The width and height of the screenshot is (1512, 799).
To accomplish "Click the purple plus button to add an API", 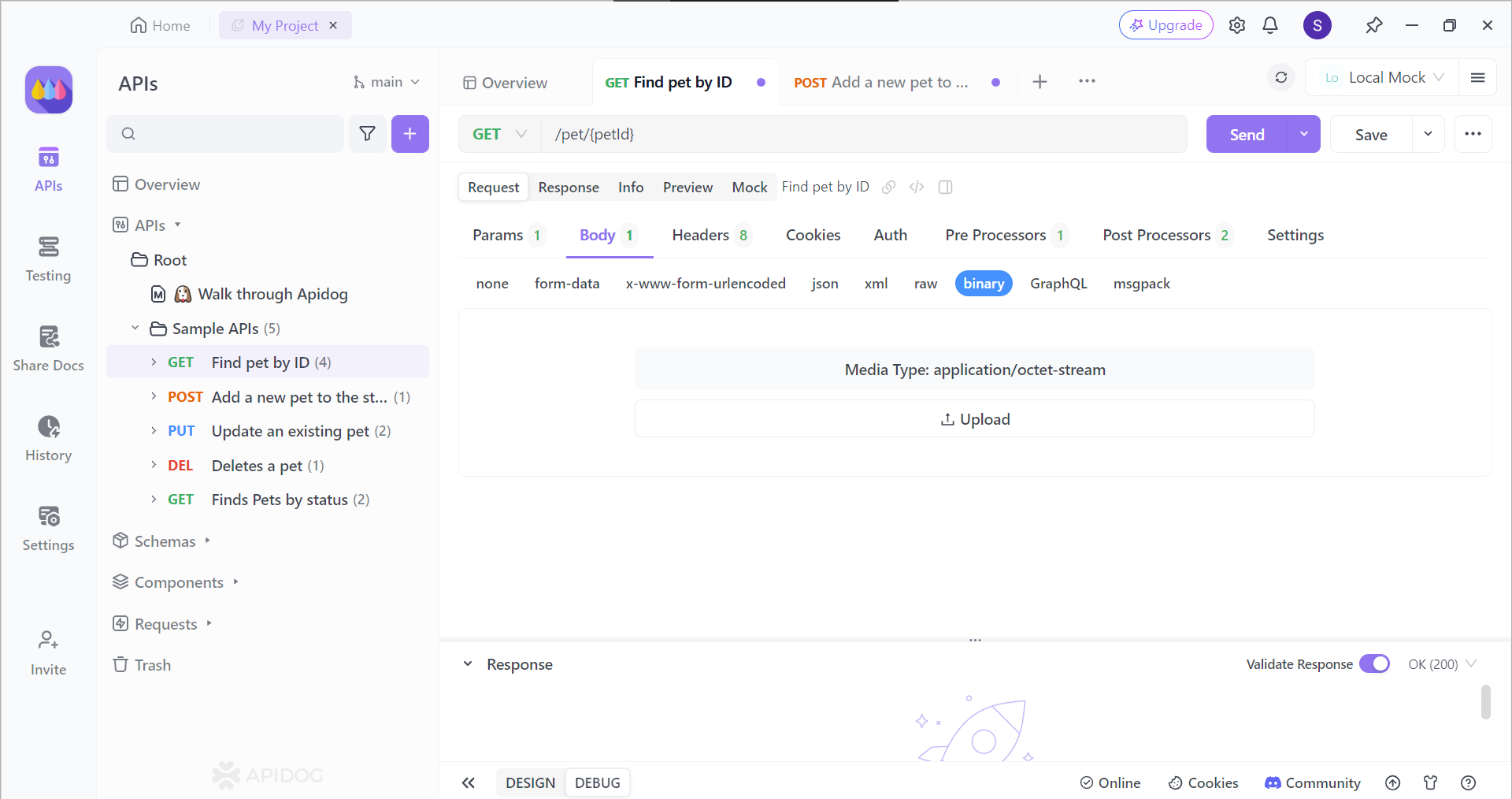I will [x=410, y=134].
